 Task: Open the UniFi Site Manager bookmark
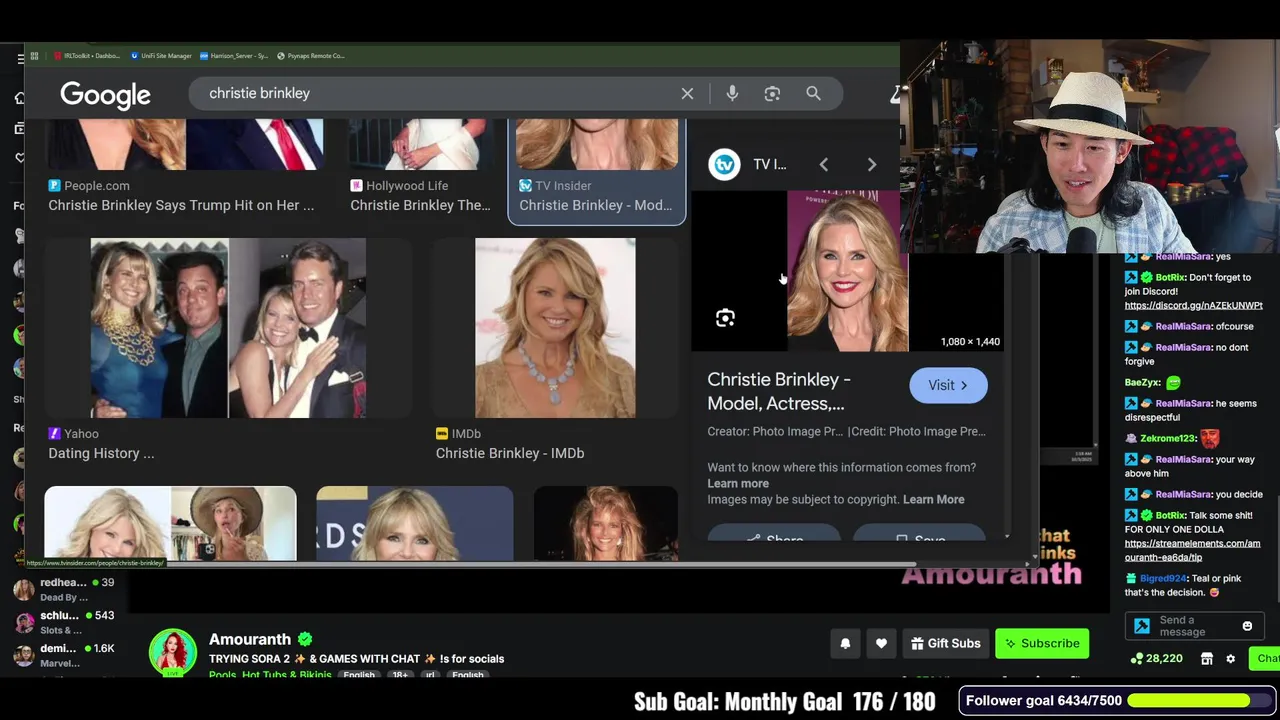161,56
